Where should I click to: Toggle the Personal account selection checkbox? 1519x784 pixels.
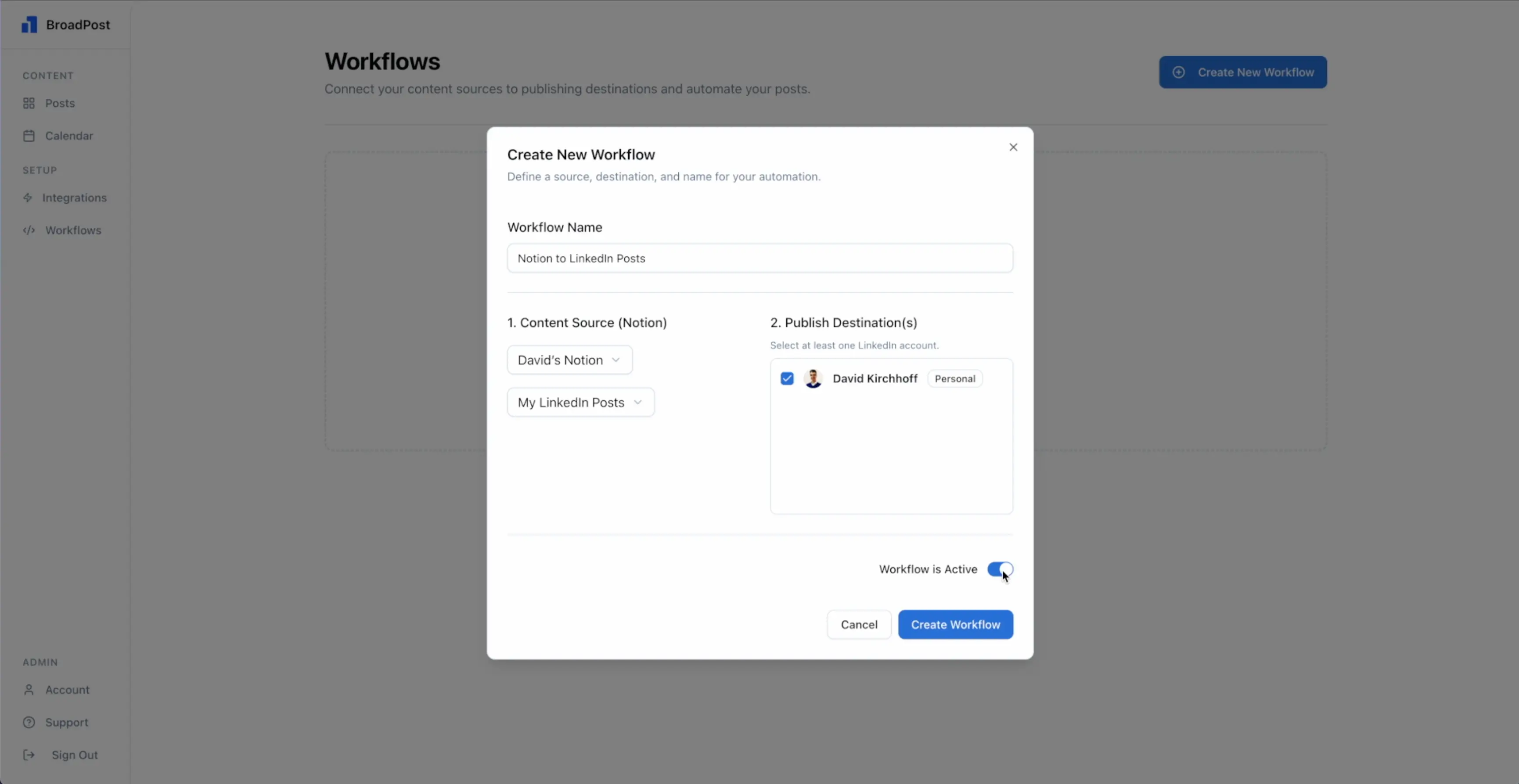pos(787,378)
